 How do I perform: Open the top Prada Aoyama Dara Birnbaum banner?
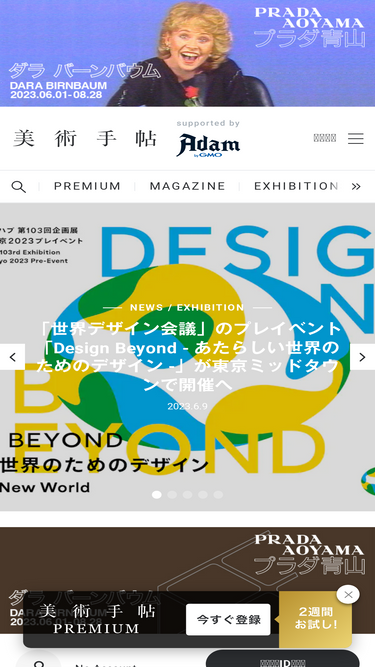tap(188, 53)
